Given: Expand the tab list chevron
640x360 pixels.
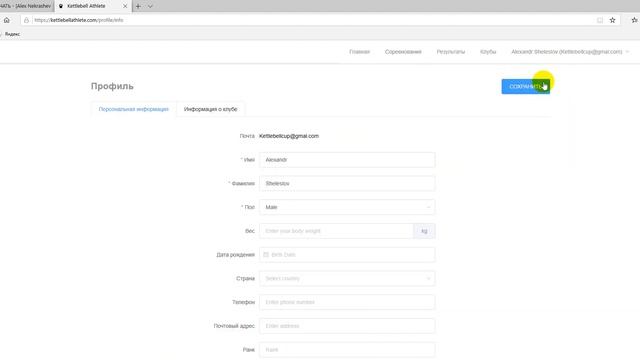Looking at the screenshot, I should (x=150, y=6).
